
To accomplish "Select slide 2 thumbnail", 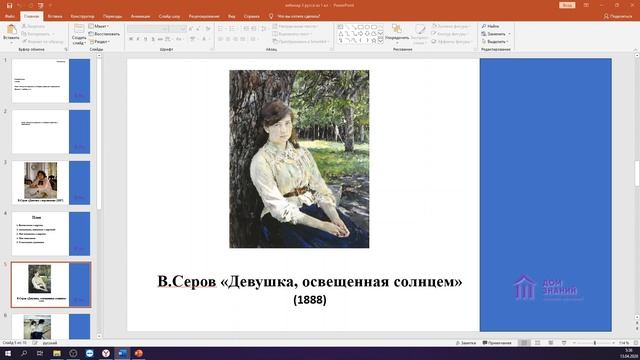I will 51,132.
